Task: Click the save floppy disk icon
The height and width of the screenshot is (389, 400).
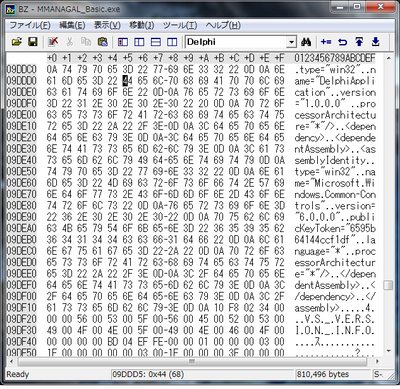Action: point(32,42)
